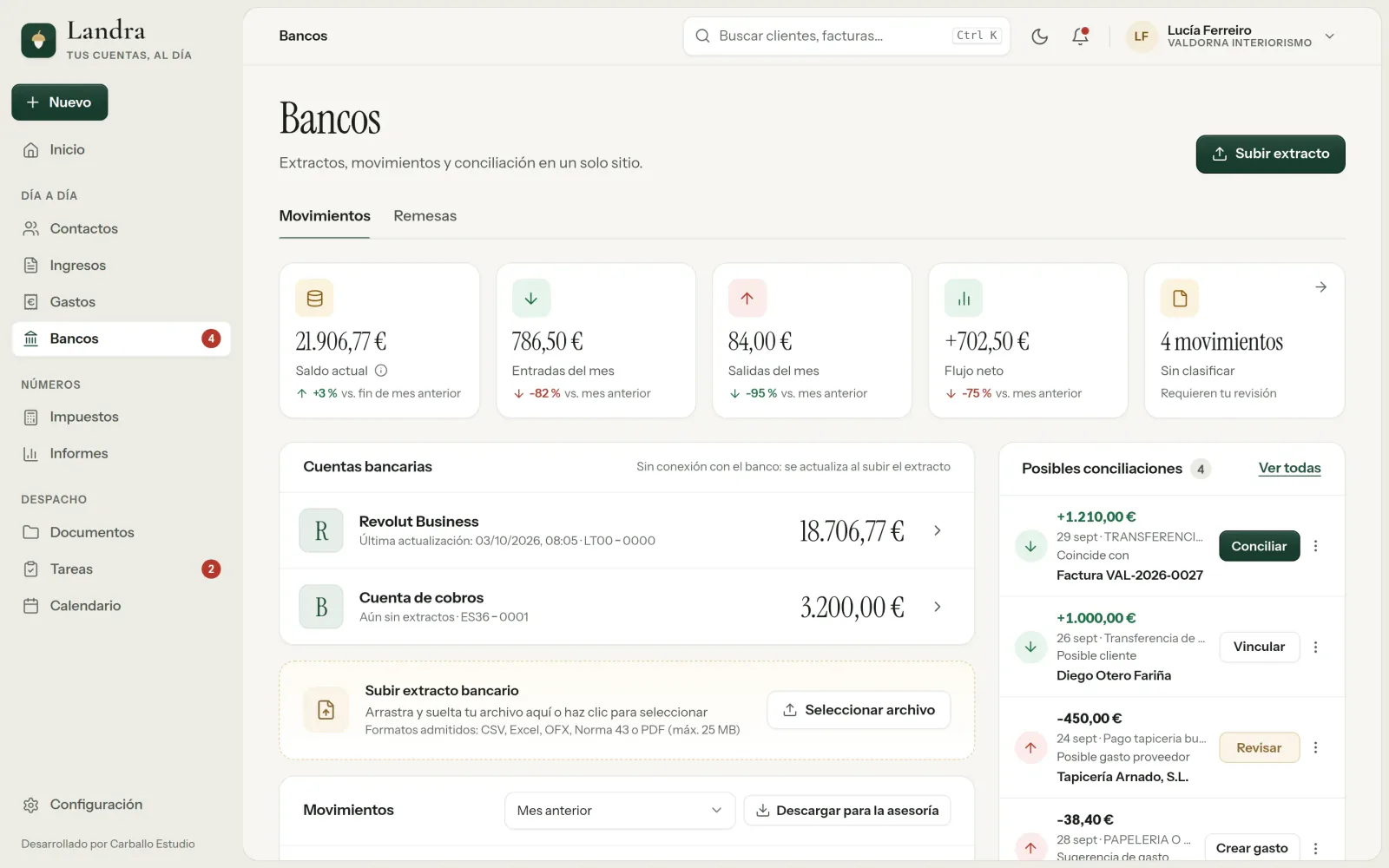Image resolution: width=1389 pixels, height=868 pixels.
Task: Open options menu for -38,40 € conciliation
Action: coord(1315,848)
